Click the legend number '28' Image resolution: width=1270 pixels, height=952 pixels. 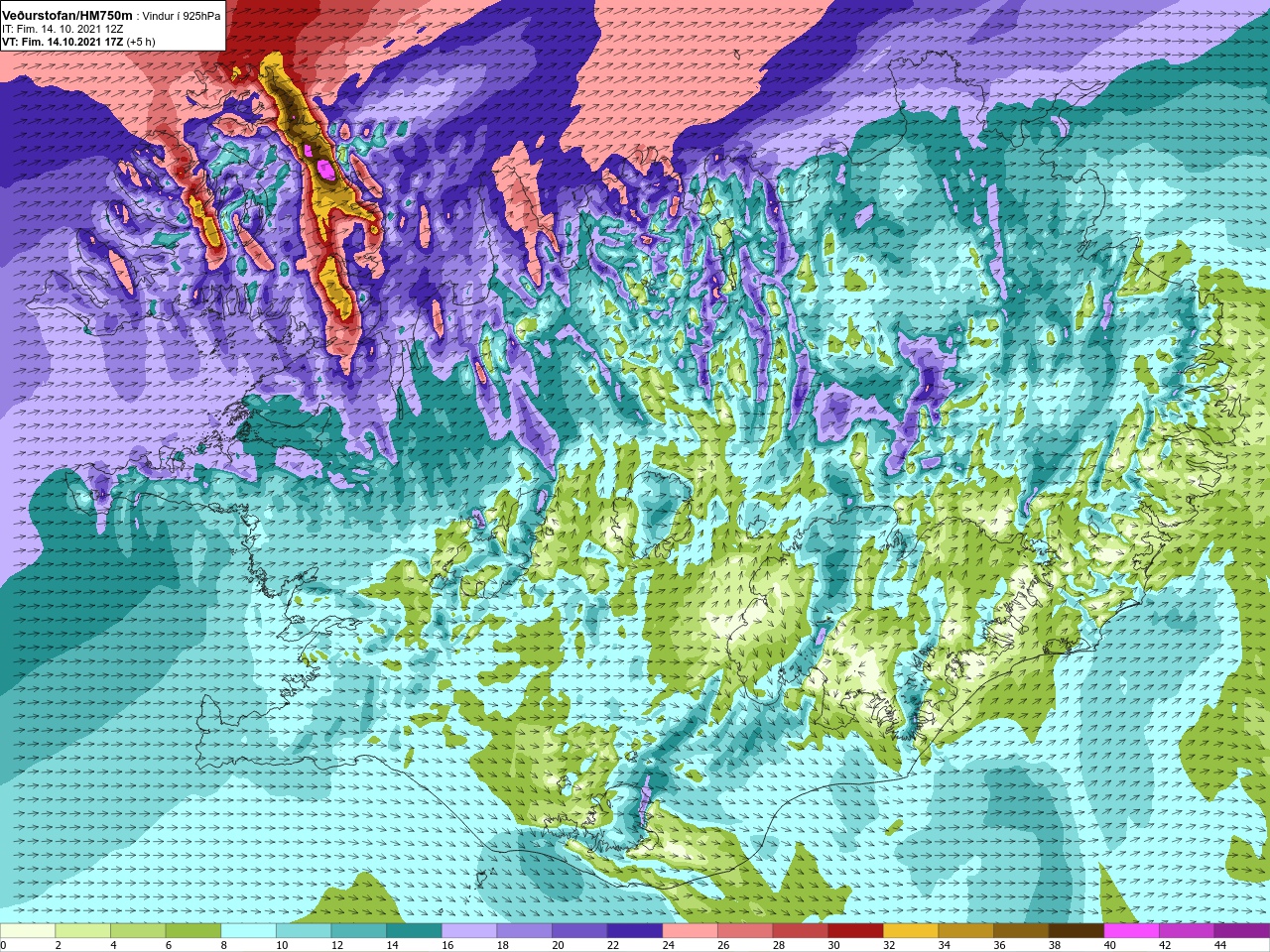tap(779, 945)
